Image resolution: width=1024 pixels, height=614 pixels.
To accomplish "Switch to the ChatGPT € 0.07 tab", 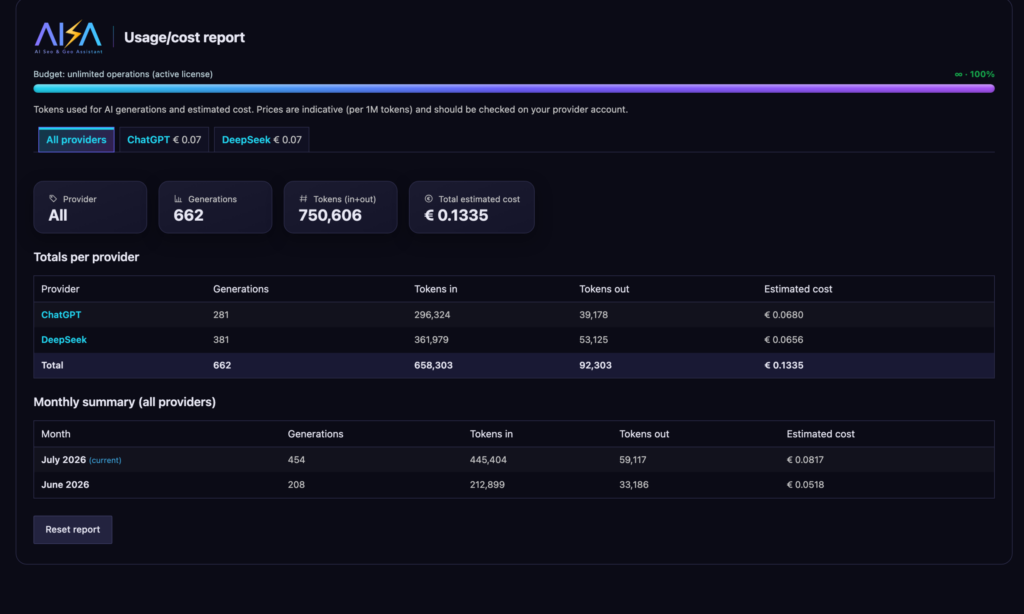I will tap(164, 140).
